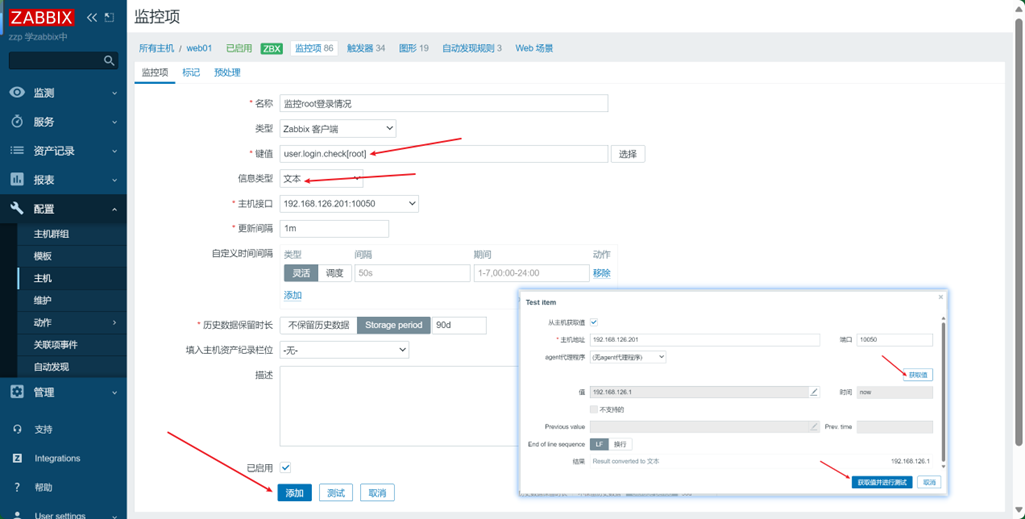The height and width of the screenshot is (519, 1025).
Task: Click the 取消 button under the item form
Action: [x=377, y=493]
